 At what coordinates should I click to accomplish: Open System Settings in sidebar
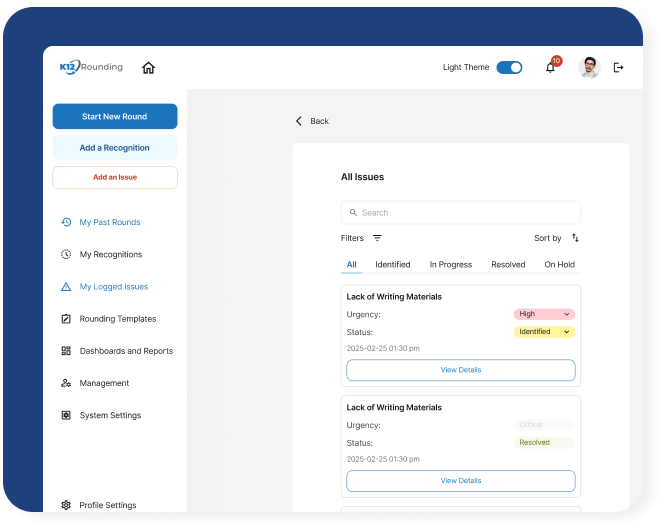(109, 415)
